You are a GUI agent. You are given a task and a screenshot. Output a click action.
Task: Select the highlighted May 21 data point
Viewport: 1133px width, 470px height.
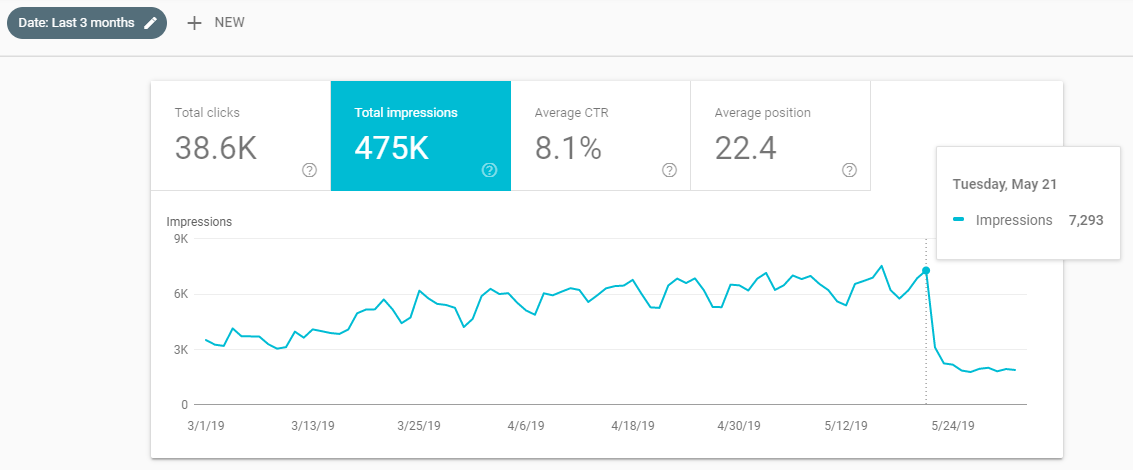coord(926,271)
